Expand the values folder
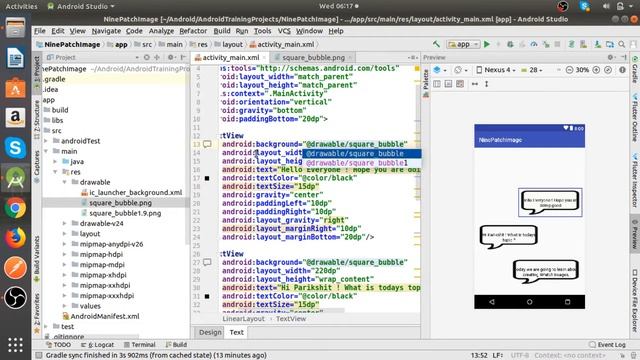640x360 pixels. pyautogui.click(x=64, y=306)
